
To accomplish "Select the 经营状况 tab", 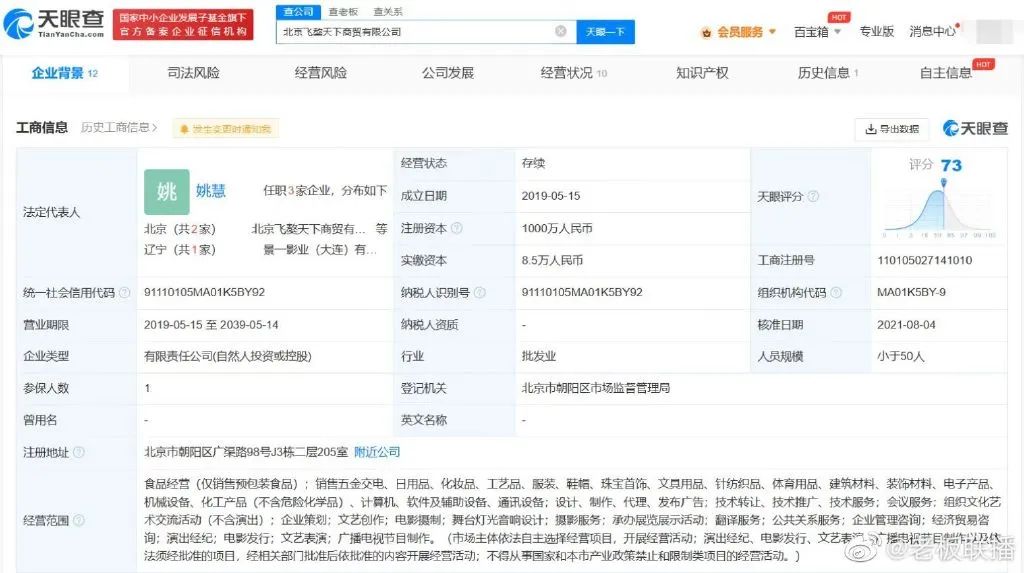I will [573, 73].
